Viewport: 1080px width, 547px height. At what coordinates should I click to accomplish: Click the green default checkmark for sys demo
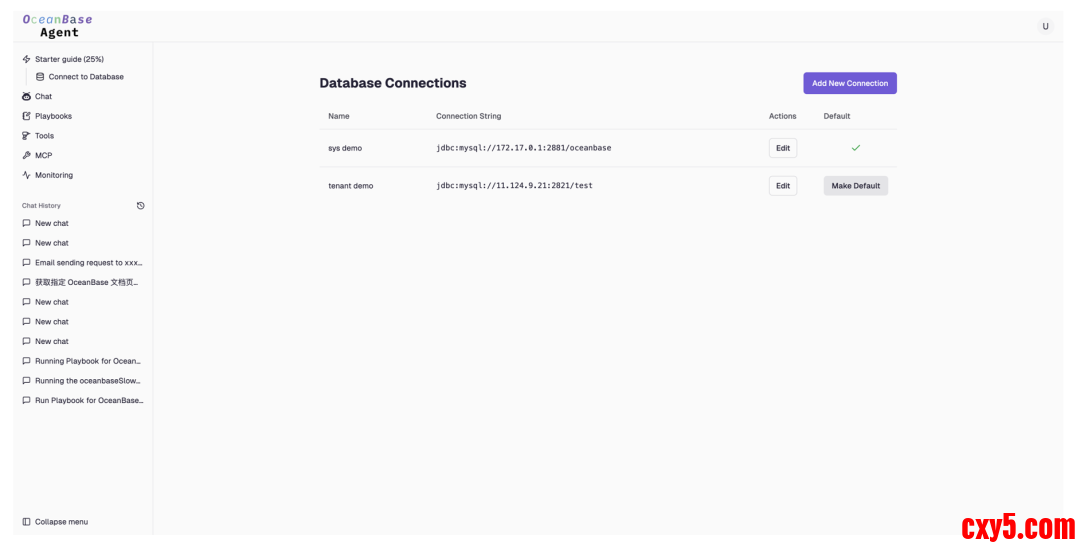point(855,148)
